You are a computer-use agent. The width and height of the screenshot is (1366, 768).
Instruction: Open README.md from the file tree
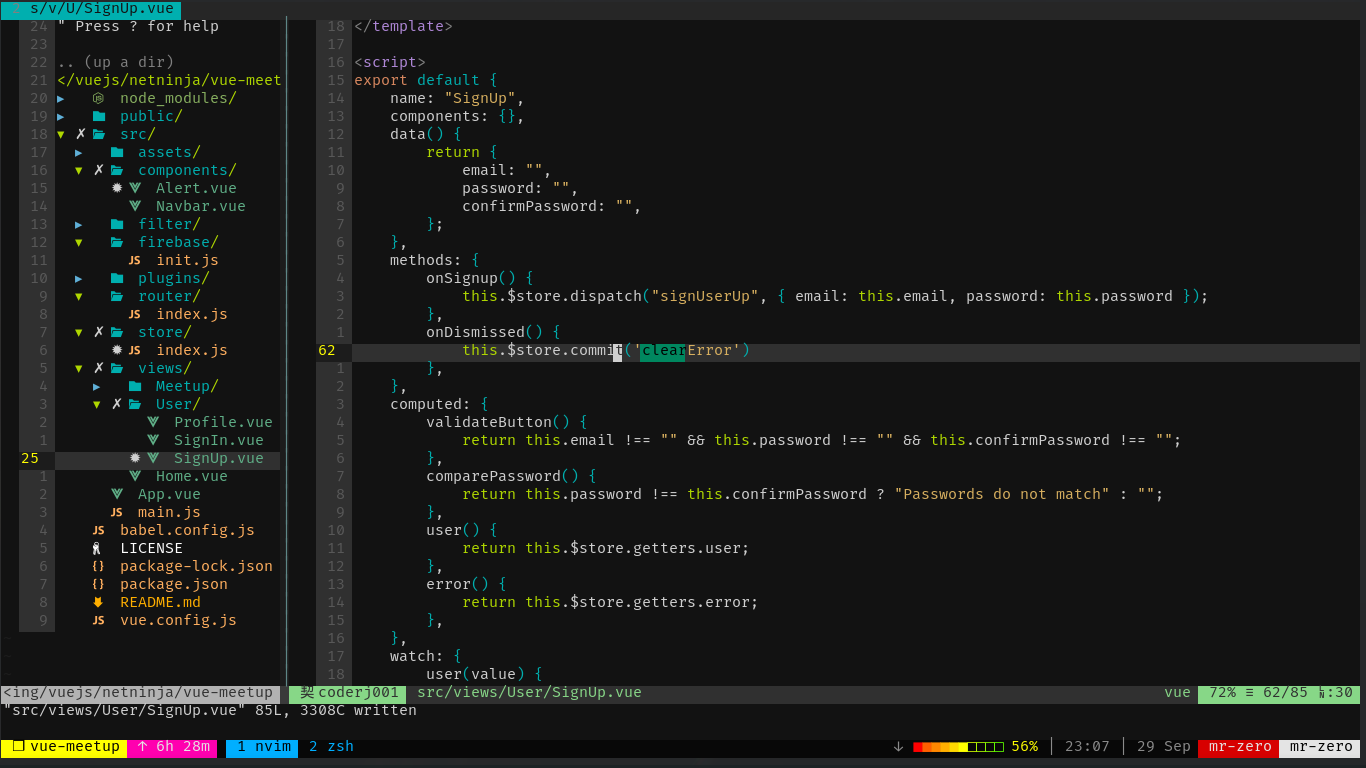point(160,602)
